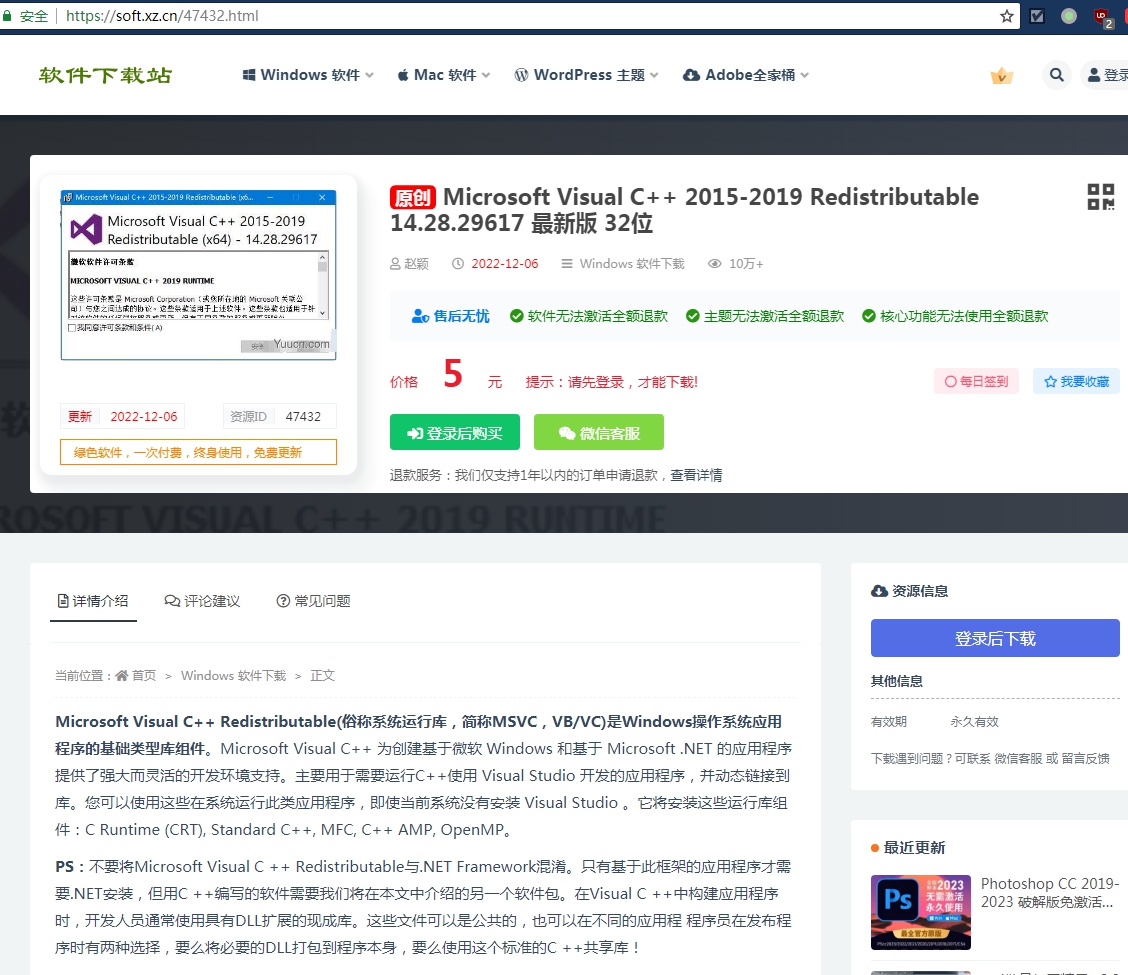1128x975 pixels.
Task: Open site search with magnifier icon
Action: click(1056, 75)
